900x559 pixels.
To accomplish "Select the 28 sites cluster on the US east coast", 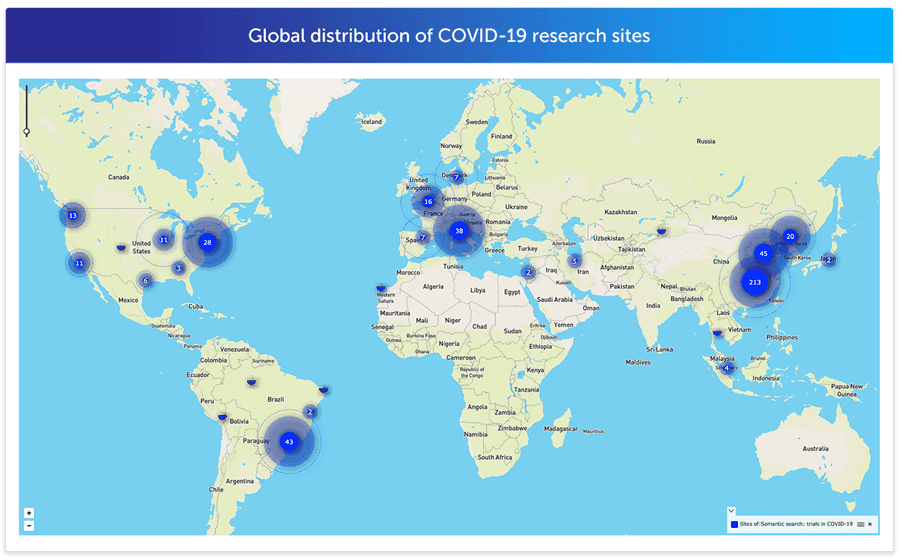I will coord(208,242).
